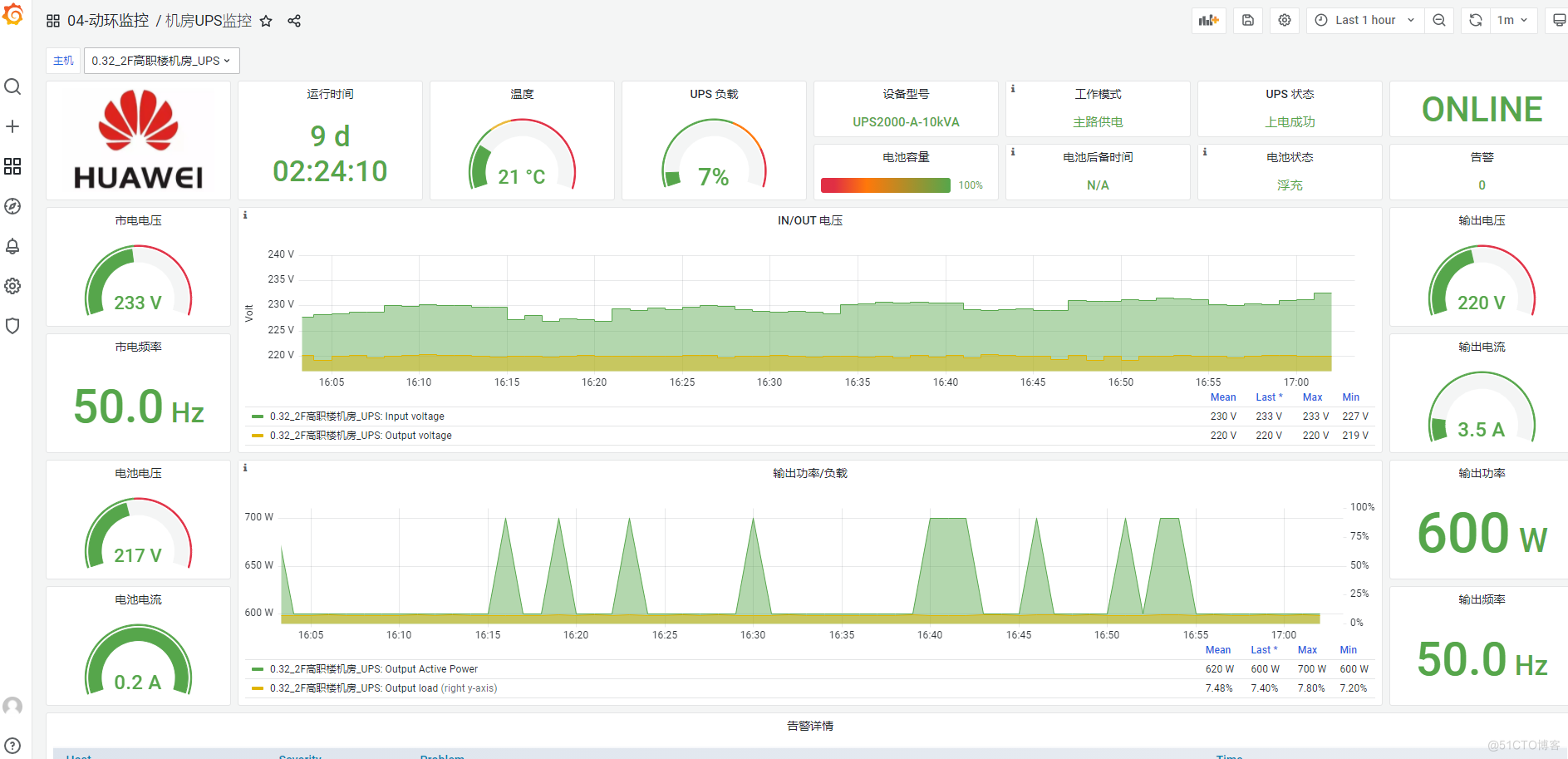Open the user profile avatar
Image resolution: width=1568 pixels, height=759 pixels.
click(12, 706)
